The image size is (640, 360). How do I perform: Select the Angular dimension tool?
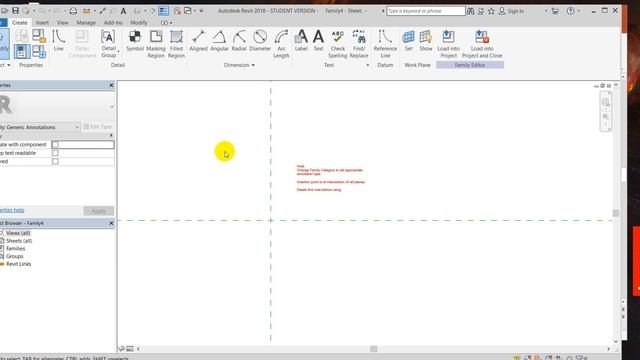219,40
